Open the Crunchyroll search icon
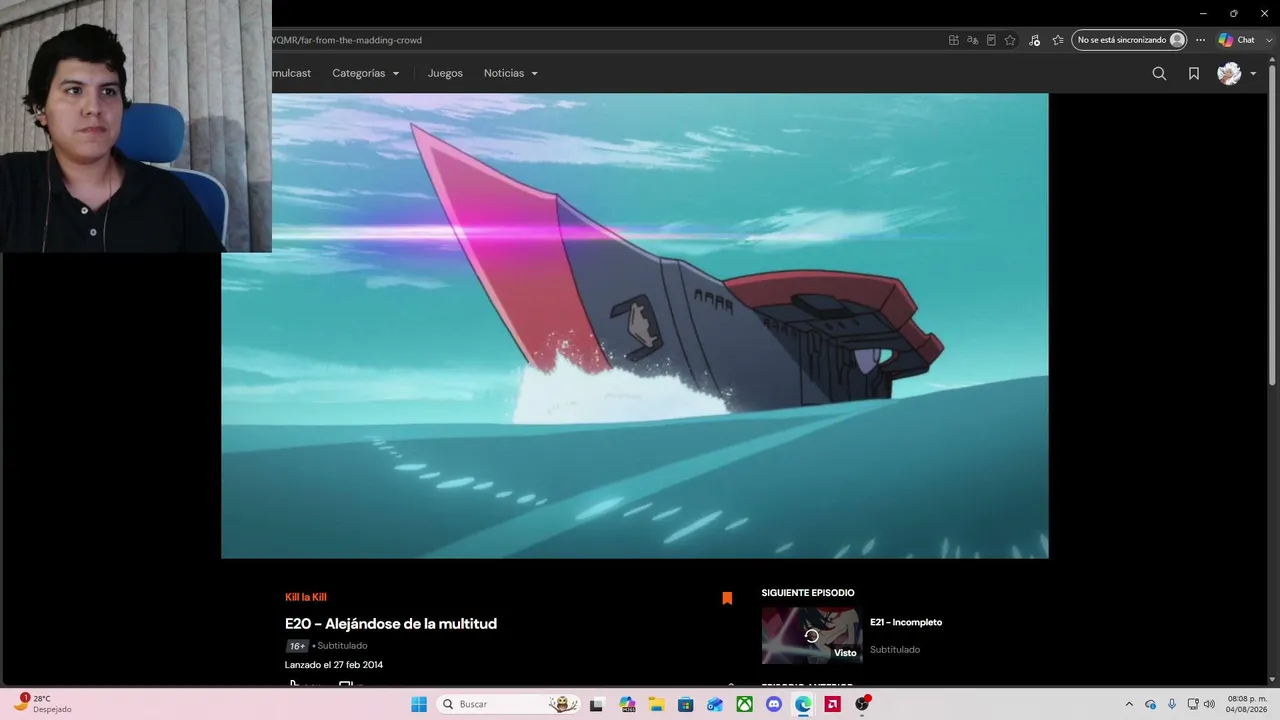Image resolution: width=1280 pixels, height=720 pixels. click(x=1159, y=73)
